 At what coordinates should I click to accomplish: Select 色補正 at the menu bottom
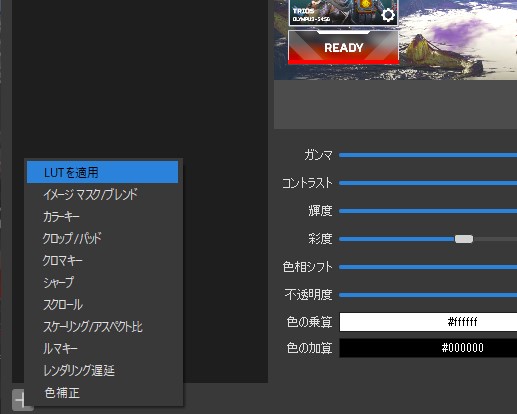pyautogui.click(x=102, y=393)
